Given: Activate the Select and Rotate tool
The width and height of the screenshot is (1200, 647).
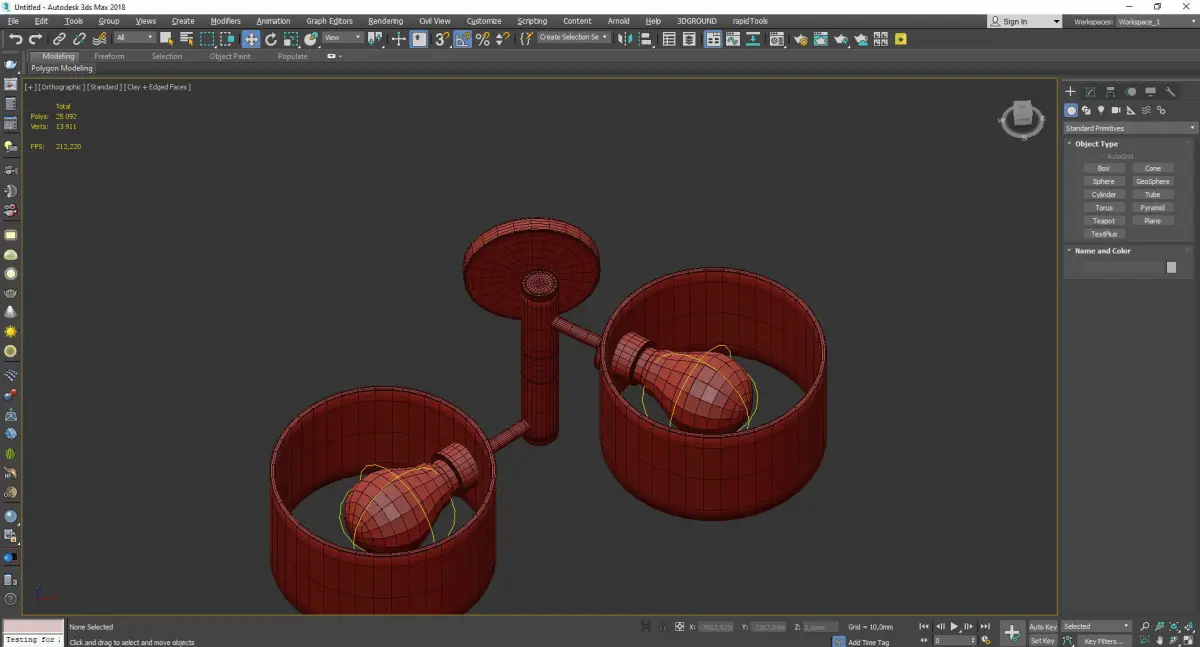Looking at the screenshot, I should pos(271,39).
